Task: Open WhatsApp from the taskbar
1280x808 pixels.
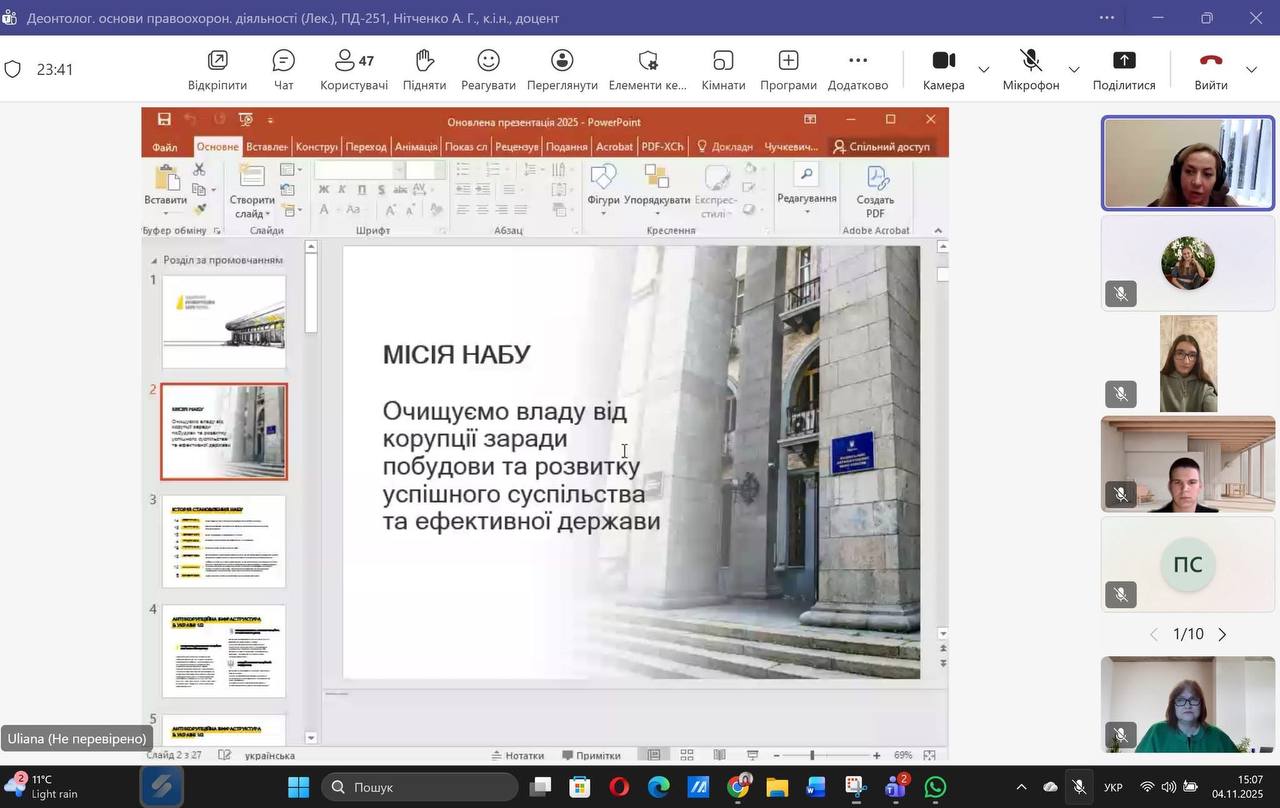Action: click(935, 787)
